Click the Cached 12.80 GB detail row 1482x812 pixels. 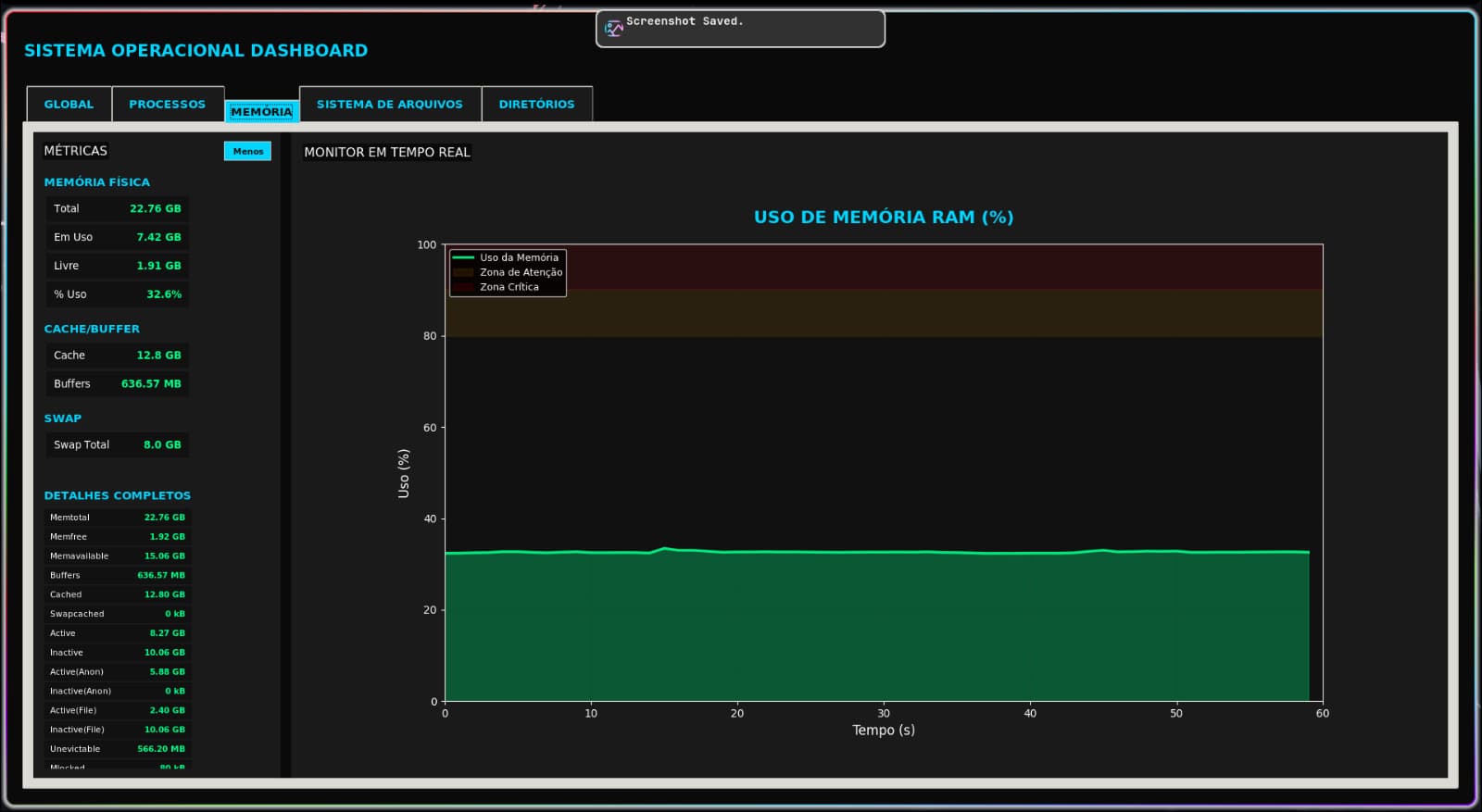[x=117, y=594]
